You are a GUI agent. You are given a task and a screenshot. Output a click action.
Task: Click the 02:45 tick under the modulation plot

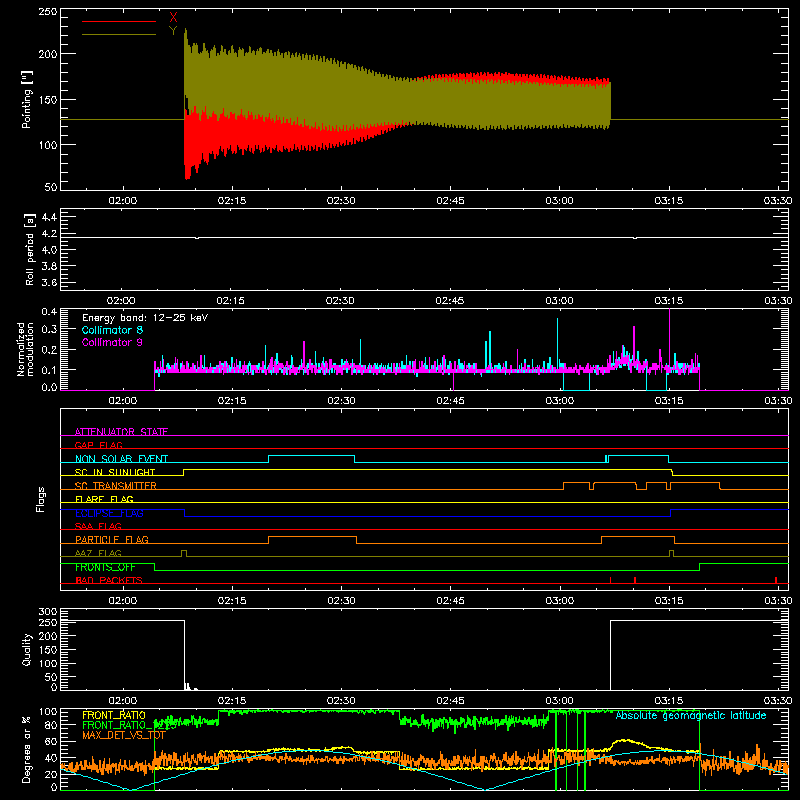(x=450, y=401)
